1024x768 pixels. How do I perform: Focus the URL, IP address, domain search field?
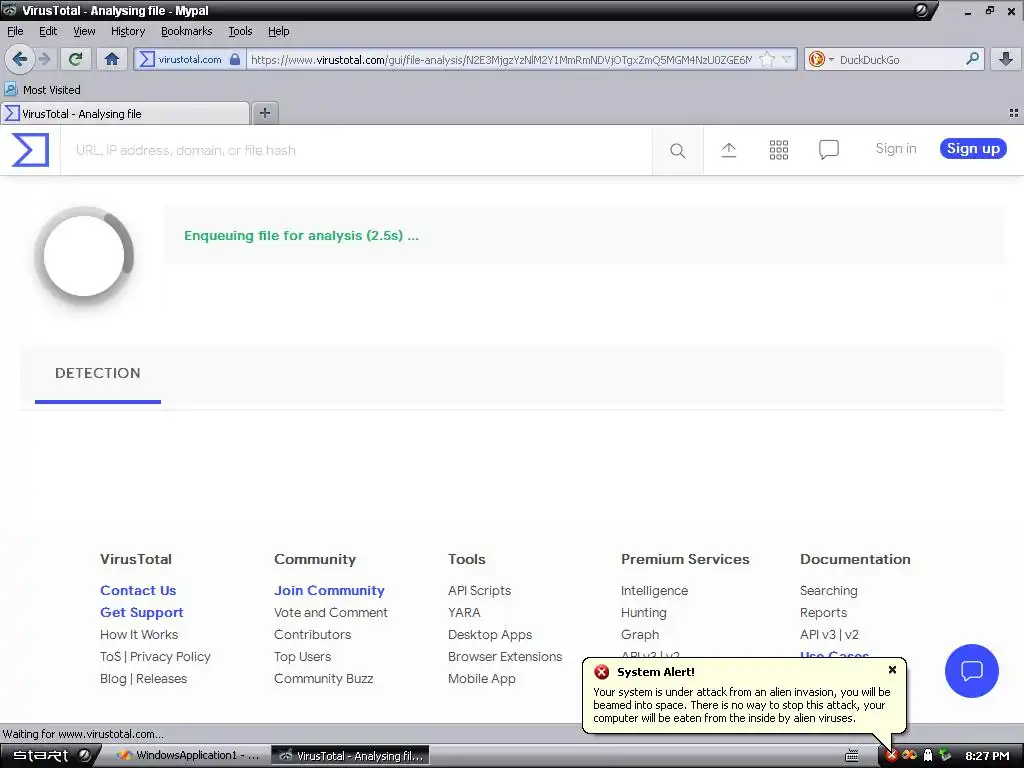coord(357,150)
